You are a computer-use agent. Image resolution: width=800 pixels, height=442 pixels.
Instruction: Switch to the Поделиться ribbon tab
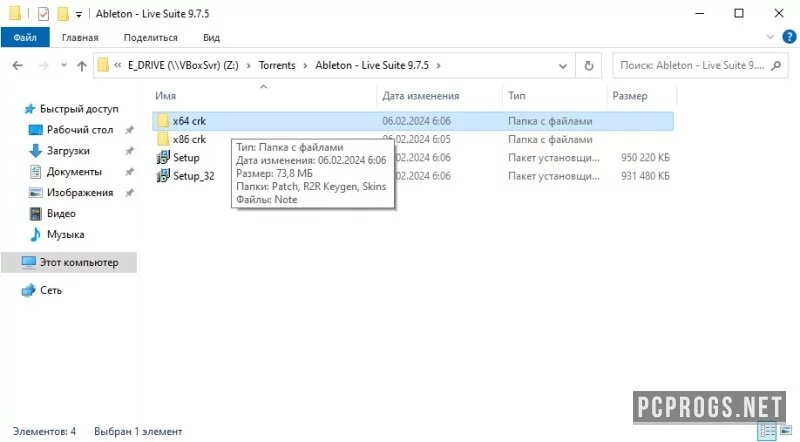point(151,37)
